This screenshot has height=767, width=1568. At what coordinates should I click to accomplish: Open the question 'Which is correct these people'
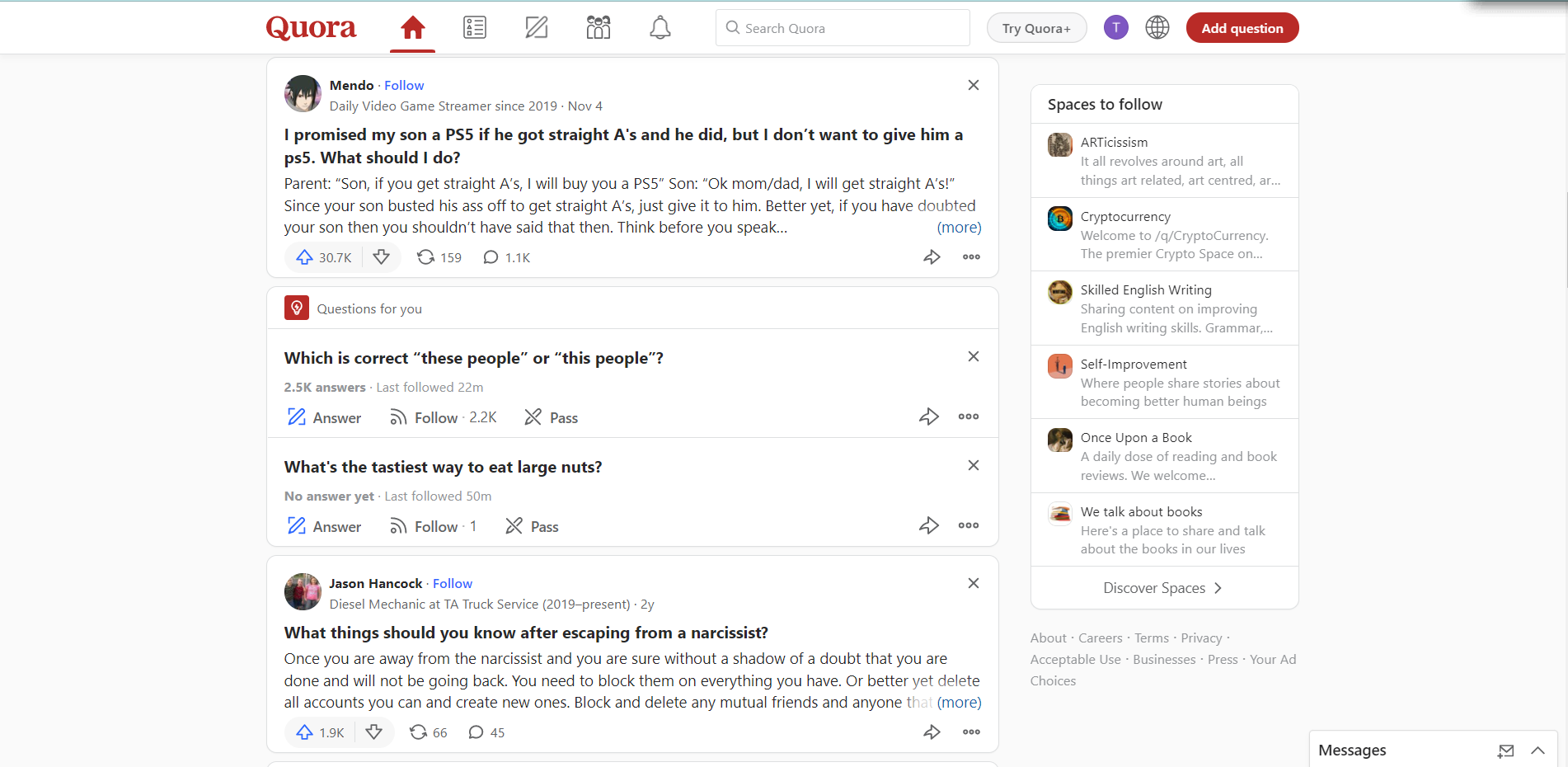474,358
